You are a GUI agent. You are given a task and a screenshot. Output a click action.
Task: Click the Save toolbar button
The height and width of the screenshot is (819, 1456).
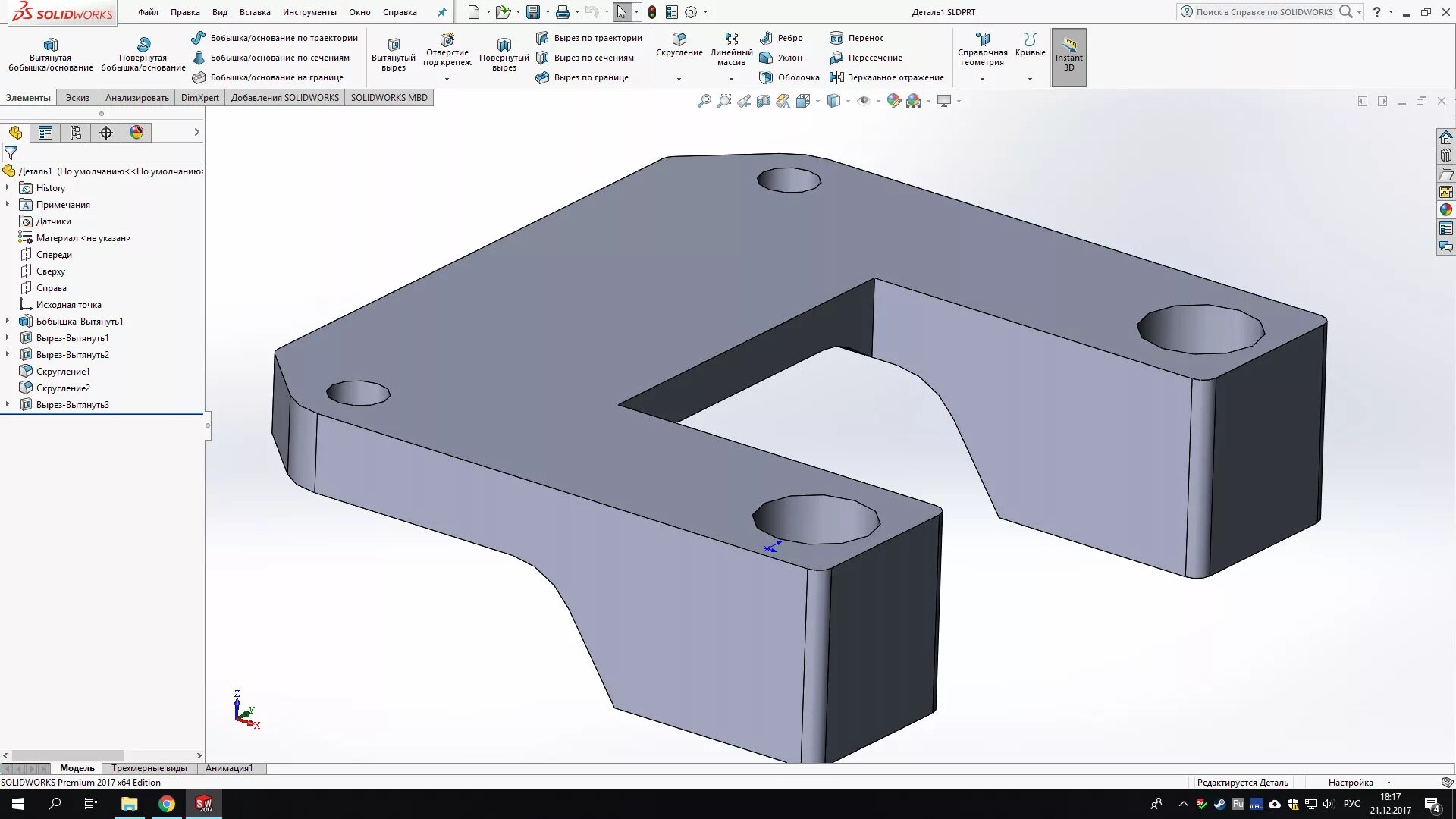(533, 12)
